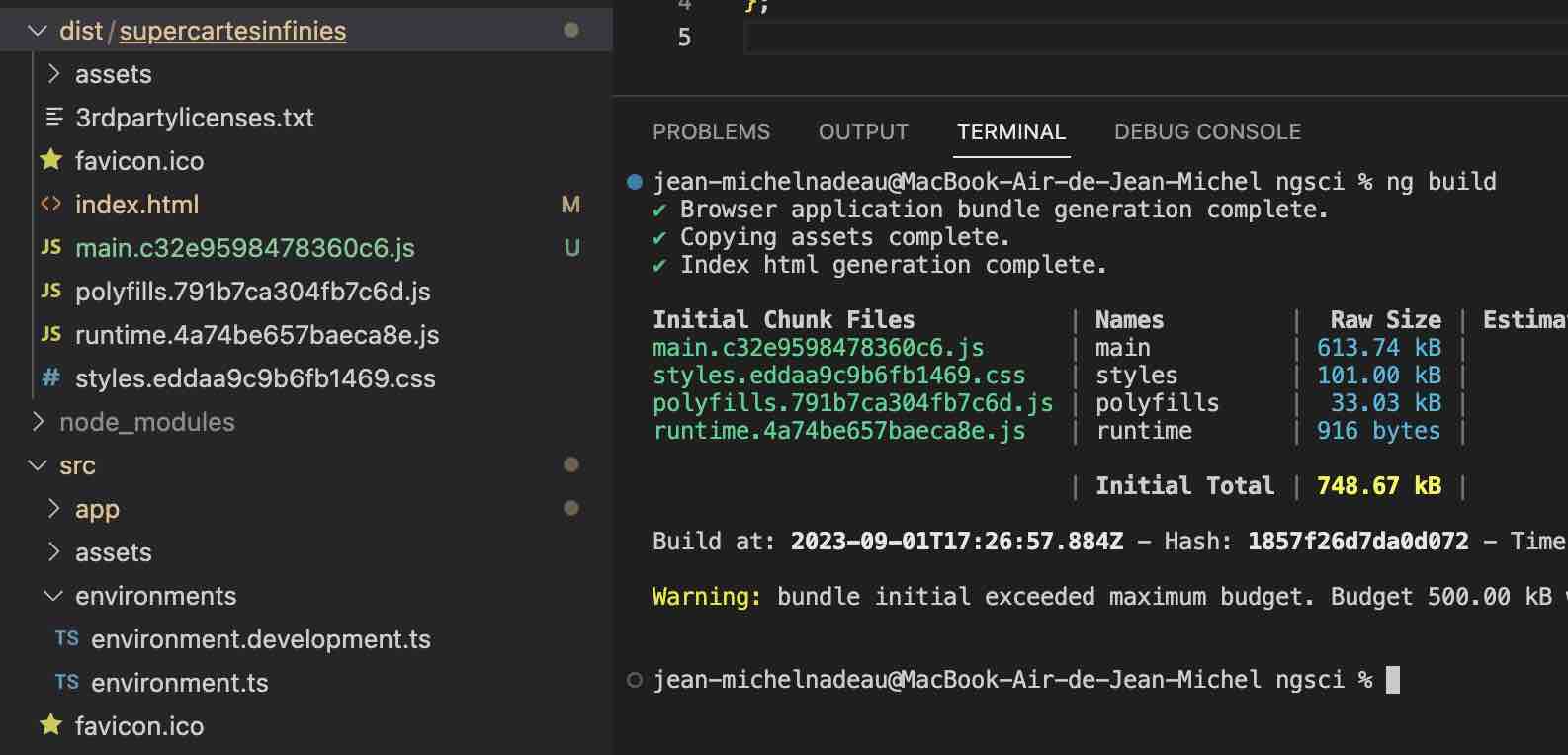This screenshot has width=1568, height=755.
Task: Click the 'Index html generation complete.' line
Action: coord(893,265)
